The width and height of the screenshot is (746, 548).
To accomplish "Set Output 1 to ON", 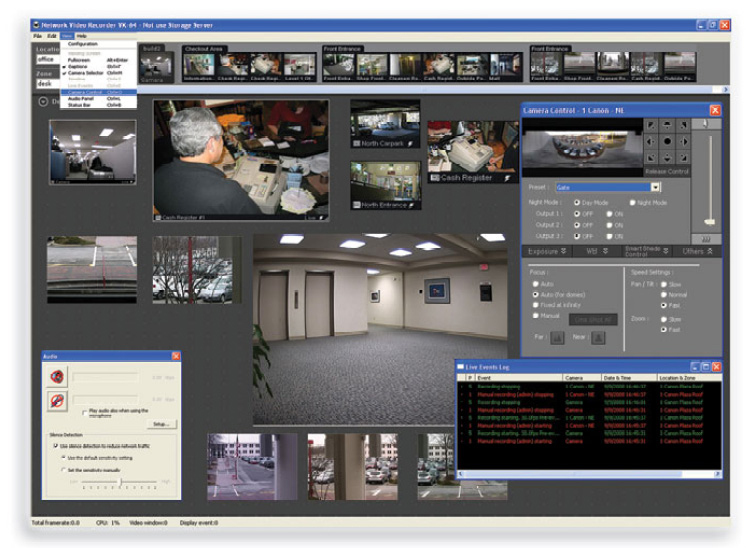I will [x=607, y=214].
